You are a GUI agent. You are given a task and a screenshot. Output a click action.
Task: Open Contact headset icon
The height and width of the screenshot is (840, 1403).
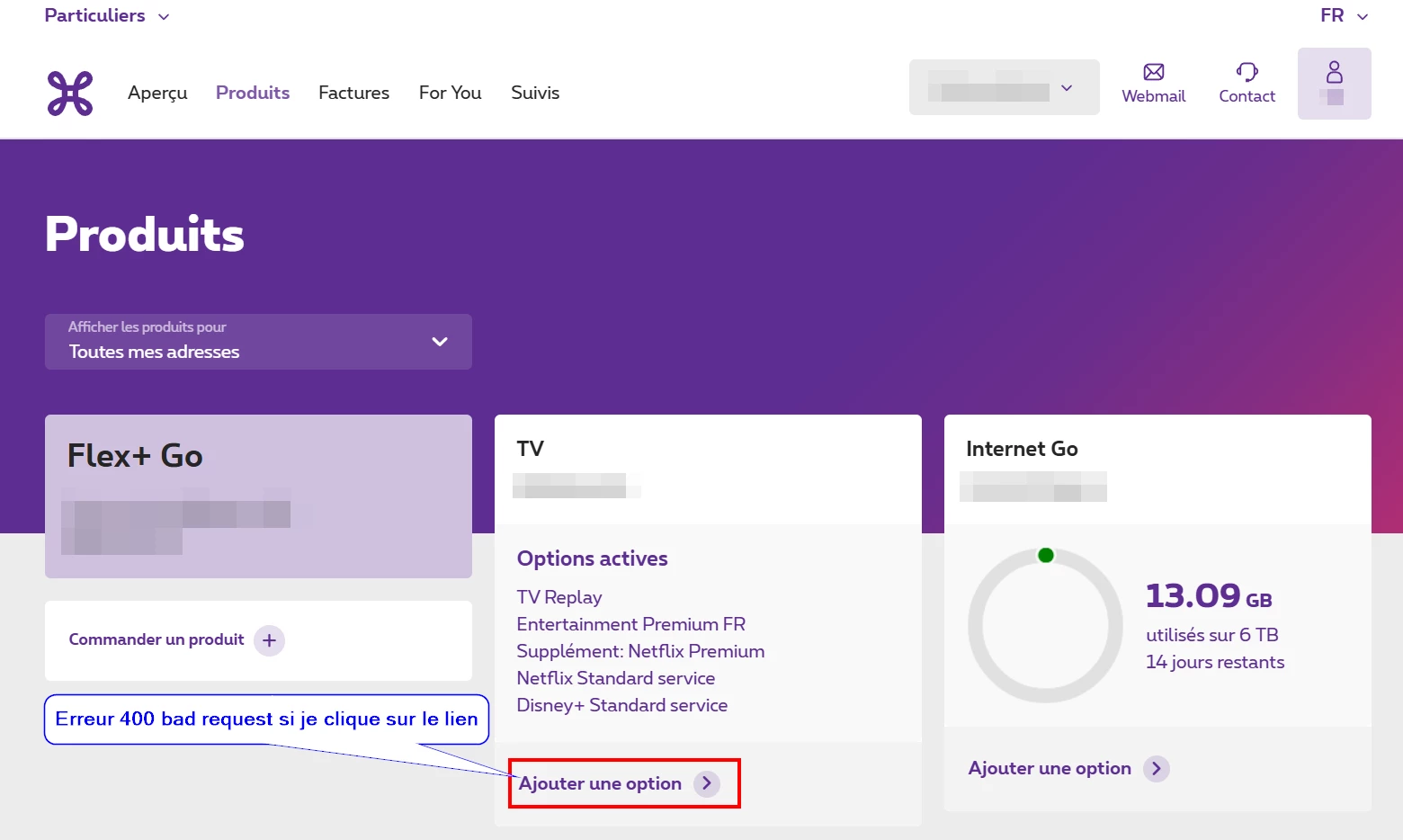click(1247, 72)
